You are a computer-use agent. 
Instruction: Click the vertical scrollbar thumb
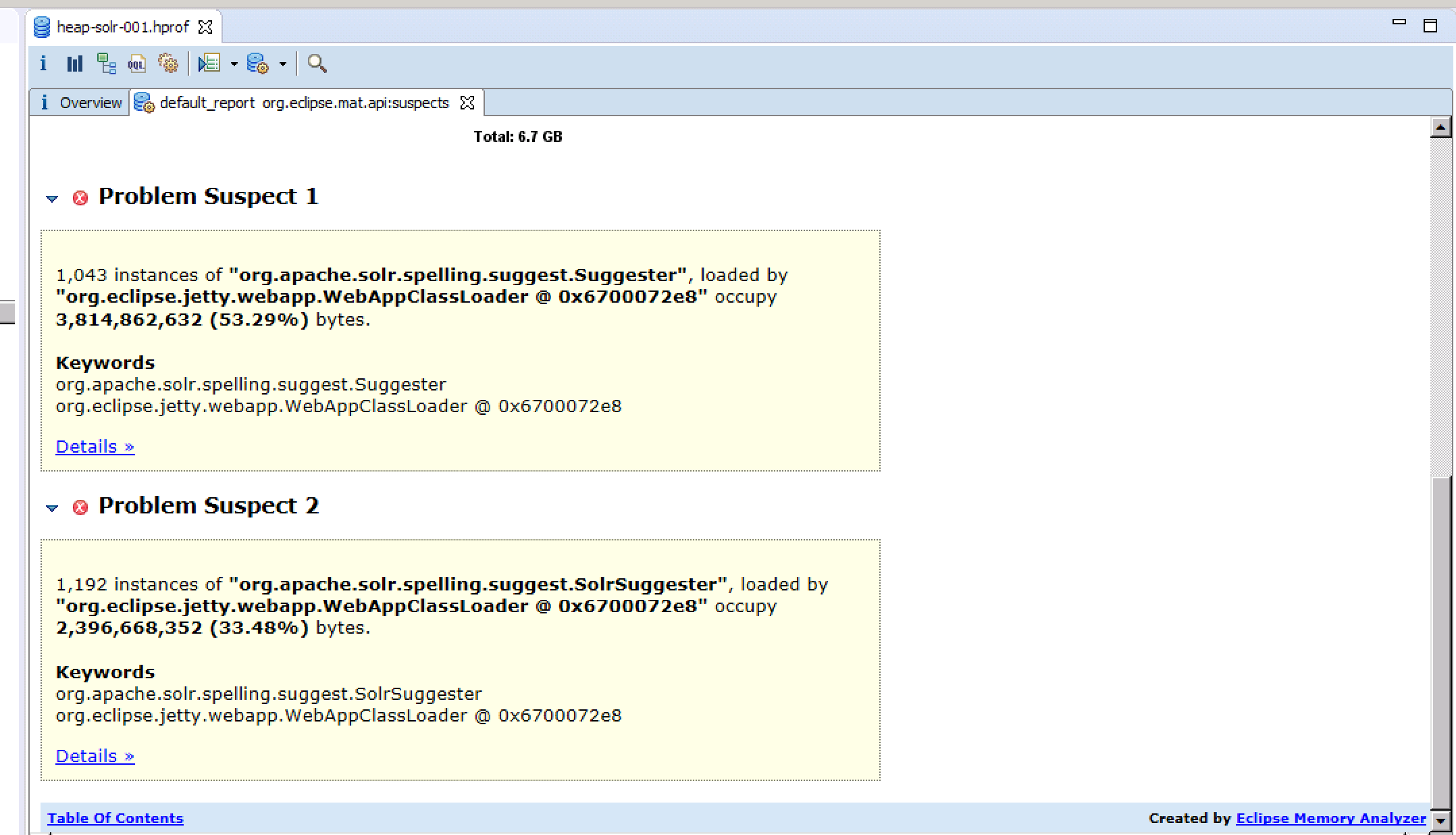1440,644
